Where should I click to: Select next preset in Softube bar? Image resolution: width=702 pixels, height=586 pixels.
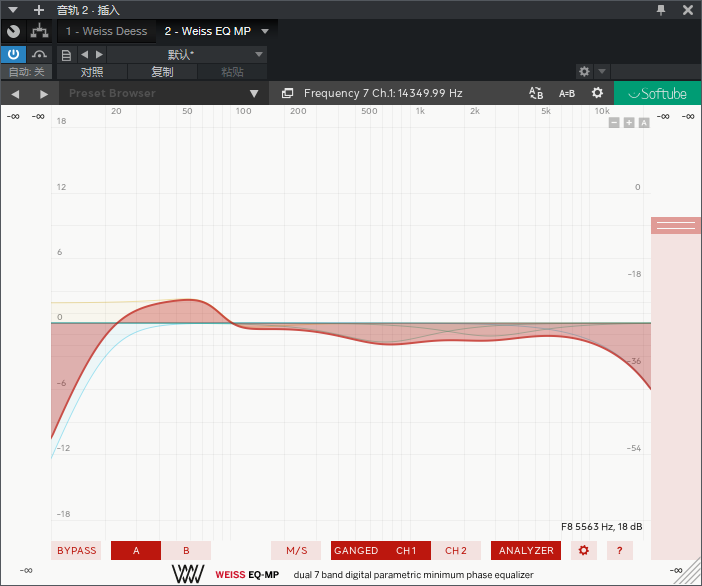43,94
